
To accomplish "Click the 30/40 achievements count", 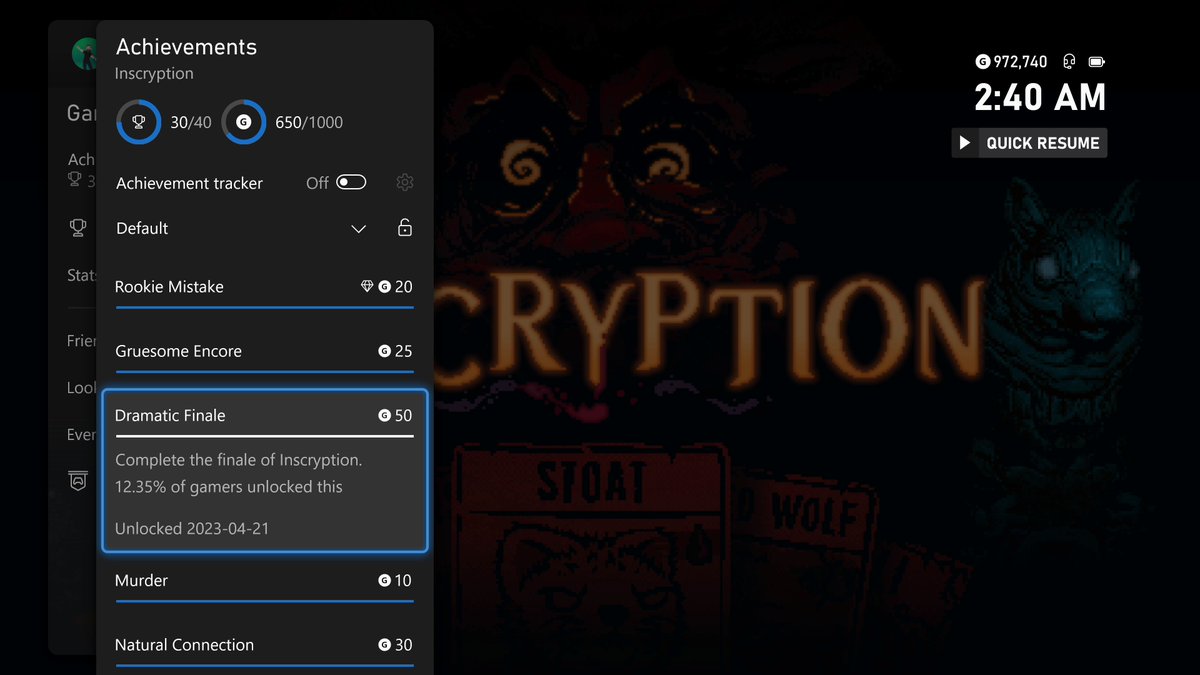I will [x=191, y=122].
